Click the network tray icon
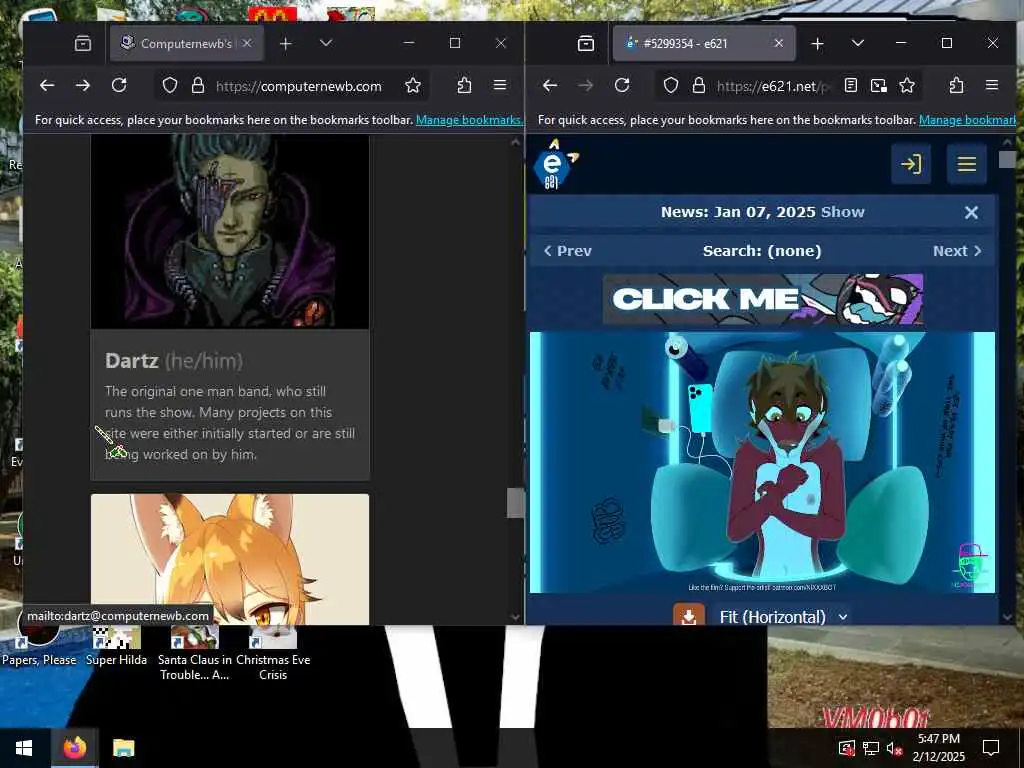 [871, 748]
